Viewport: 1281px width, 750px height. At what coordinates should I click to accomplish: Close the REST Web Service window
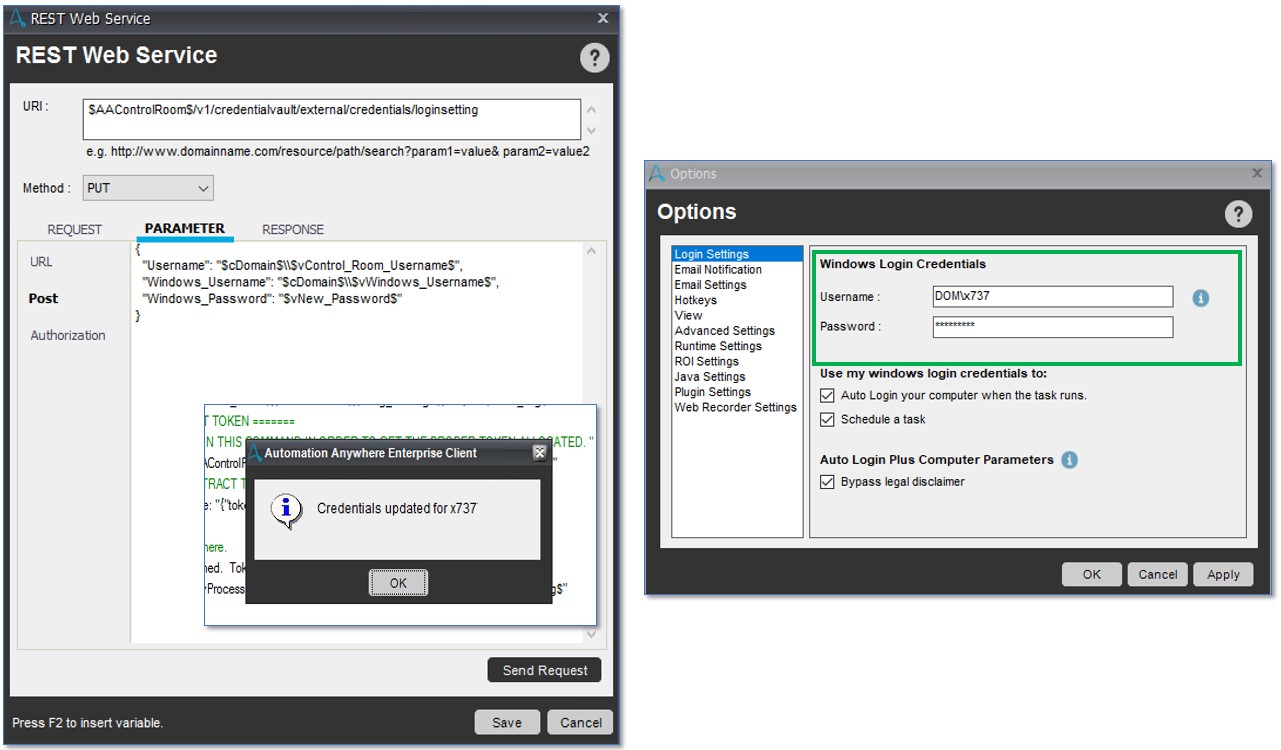pos(602,18)
